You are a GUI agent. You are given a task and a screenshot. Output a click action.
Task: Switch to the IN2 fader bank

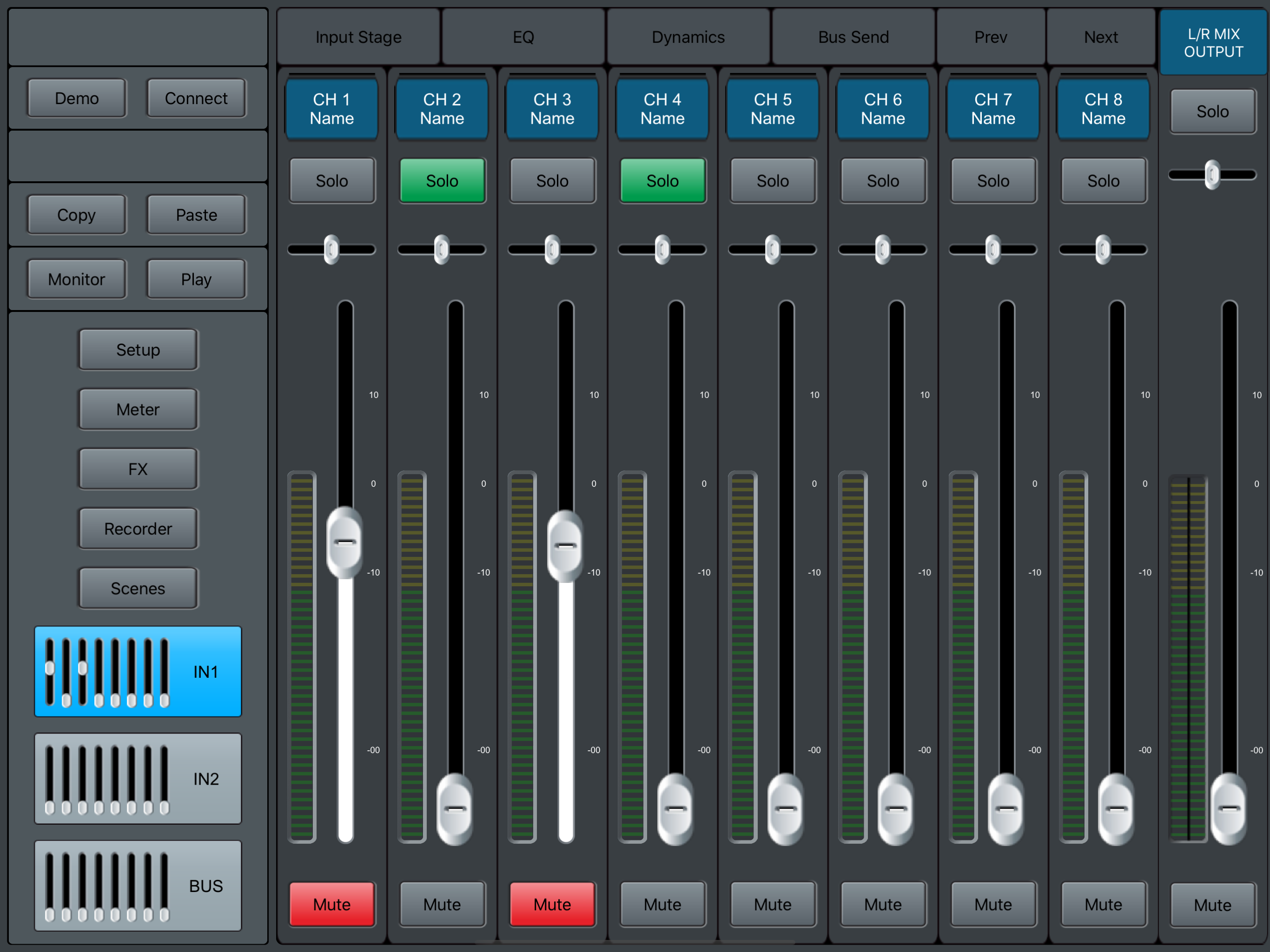point(138,779)
